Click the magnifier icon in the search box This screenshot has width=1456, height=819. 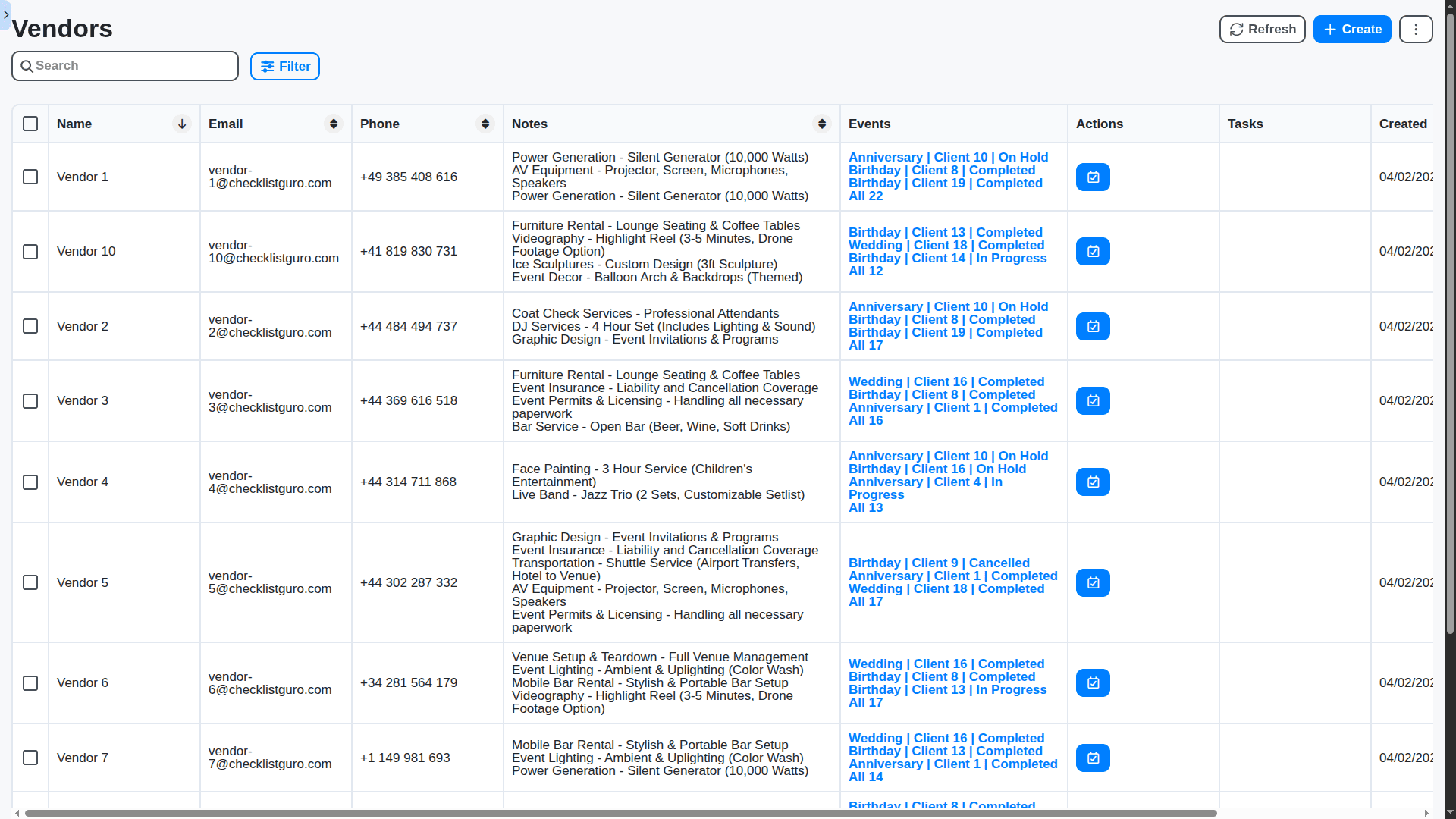pos(27,66)
